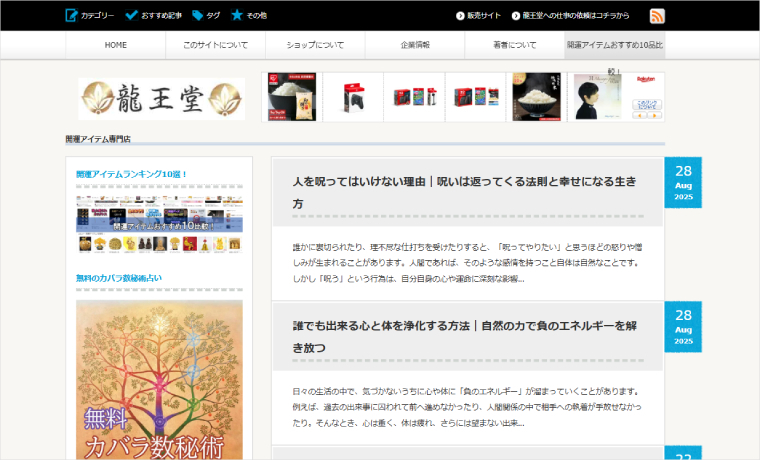Open the その他 star menu

[237, 16]
